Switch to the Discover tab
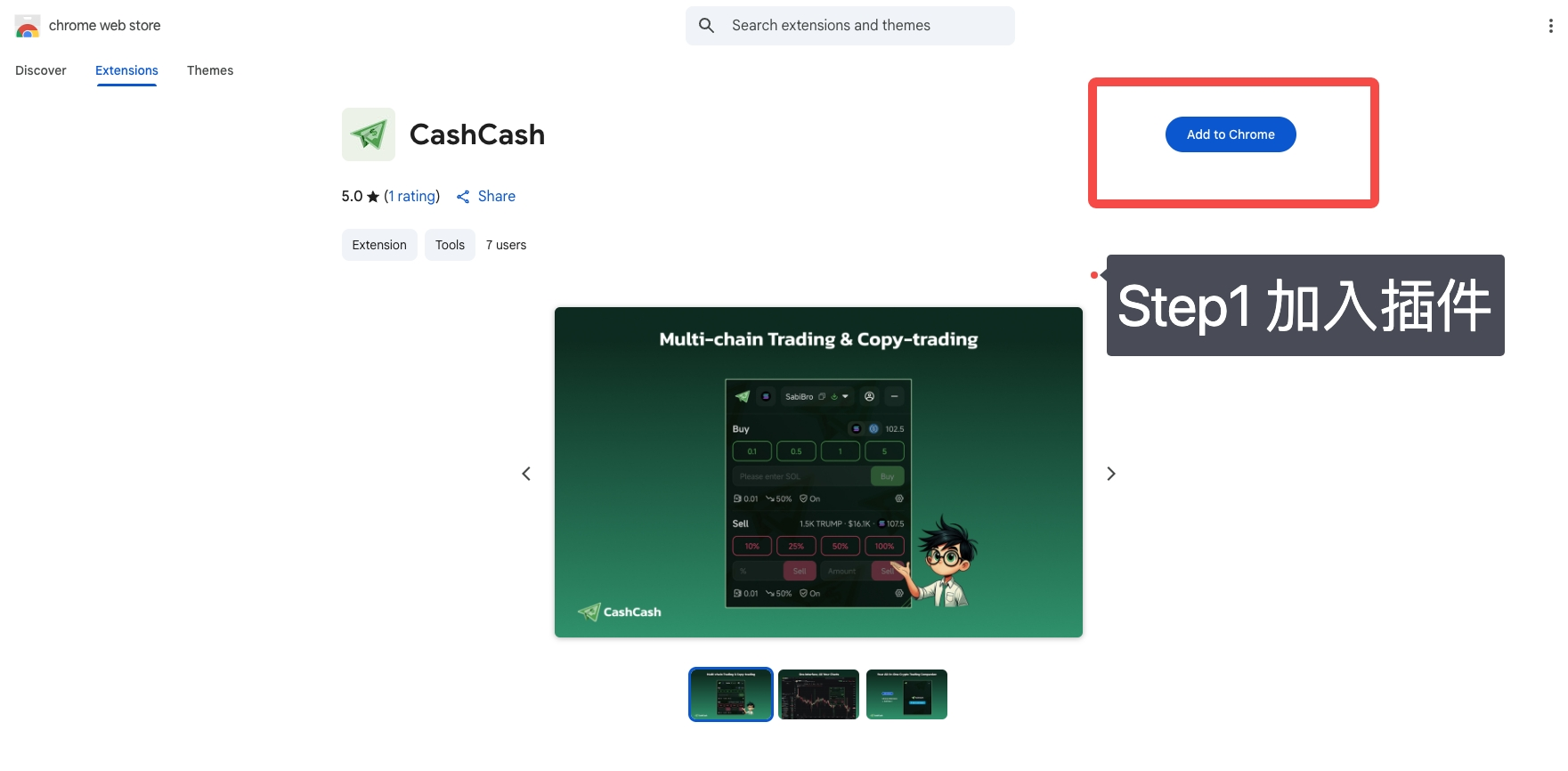This screenshot has width=1568, height=771. (41, 70)
